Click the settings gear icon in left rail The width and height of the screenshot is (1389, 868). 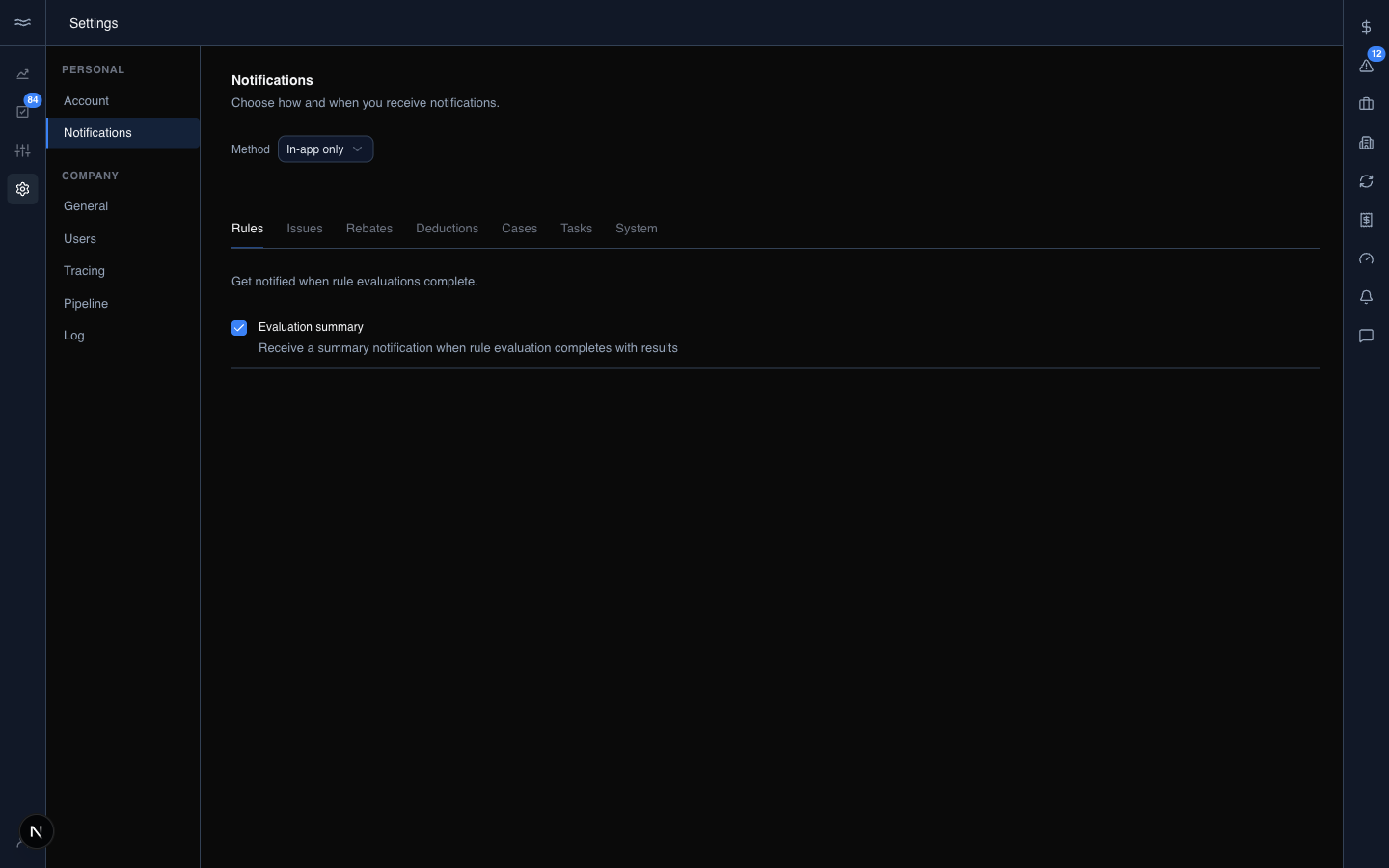tap(22, 189)
